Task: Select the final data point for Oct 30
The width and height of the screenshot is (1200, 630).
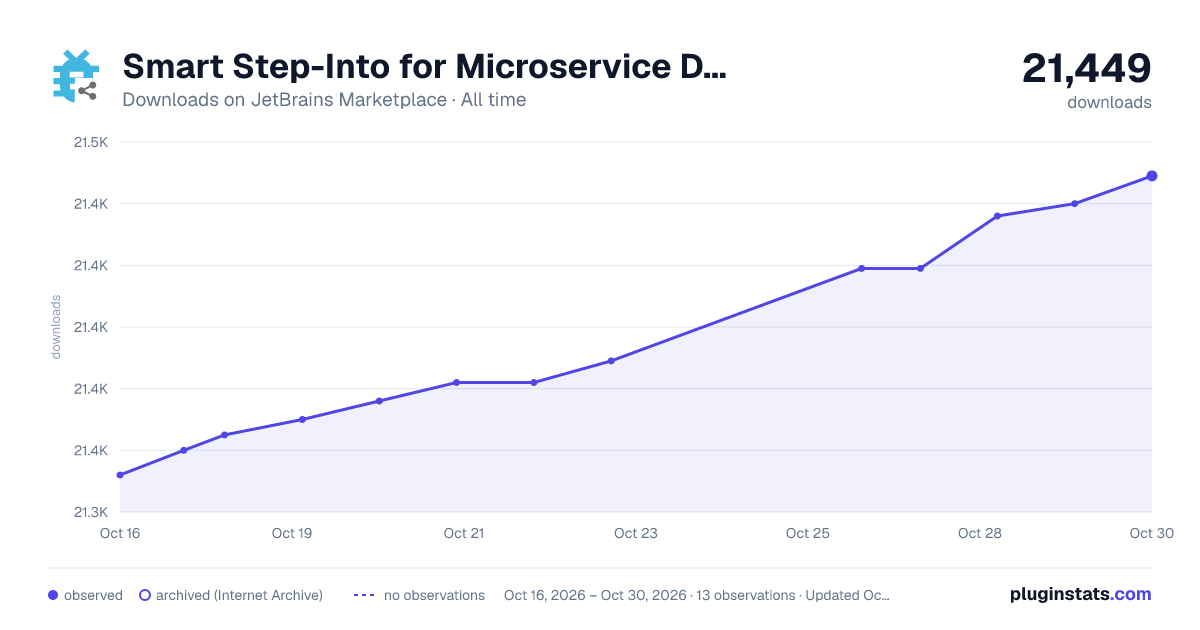Action: [x=1152, y=176]
